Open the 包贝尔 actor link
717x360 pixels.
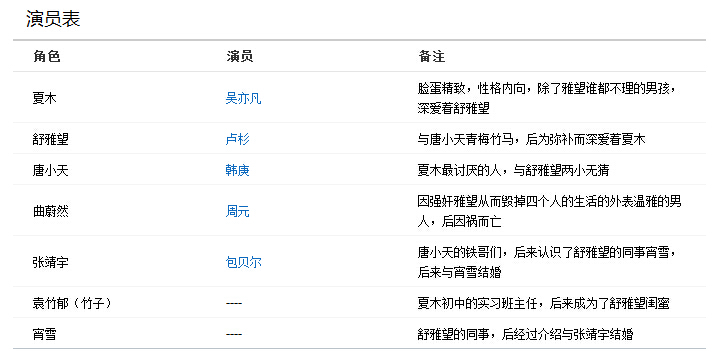[243, 262]
